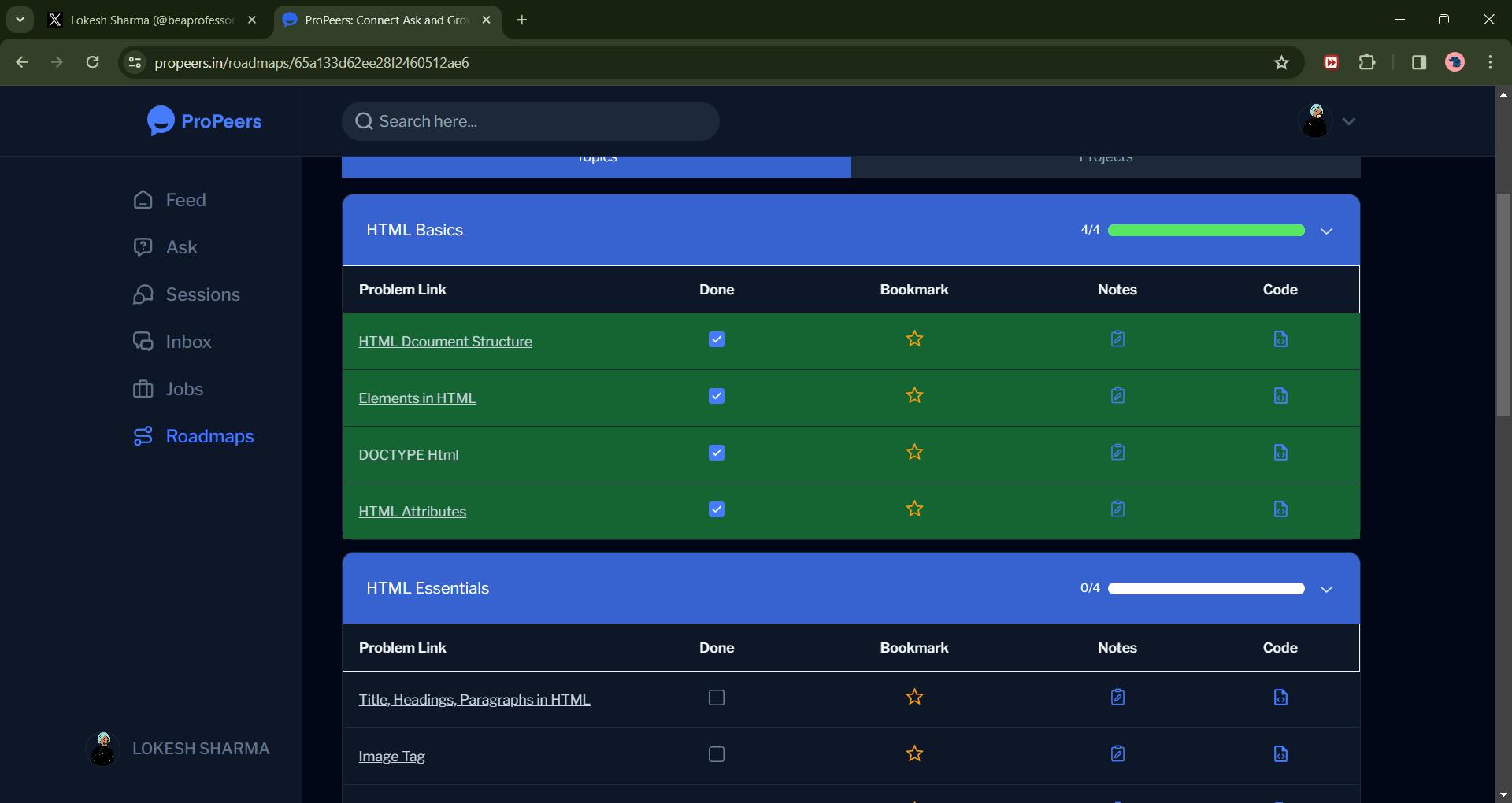Image resolution: width=1512 pixels, height=803 pixels.
Task: Uncheck Done for HTML Attributes
Action: [717, 509]
